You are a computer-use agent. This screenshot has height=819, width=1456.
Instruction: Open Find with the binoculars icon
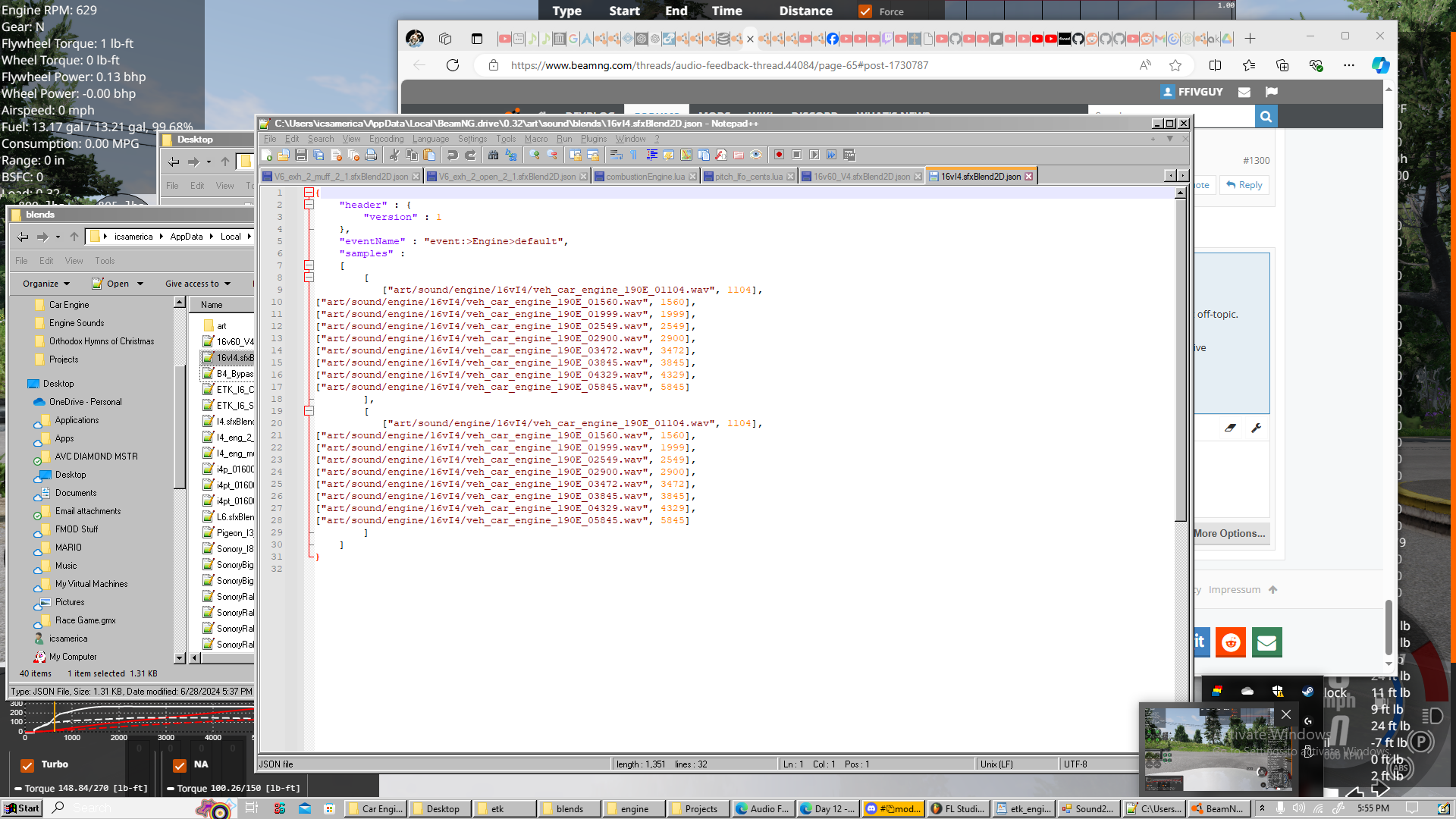(x=493, y=155)
